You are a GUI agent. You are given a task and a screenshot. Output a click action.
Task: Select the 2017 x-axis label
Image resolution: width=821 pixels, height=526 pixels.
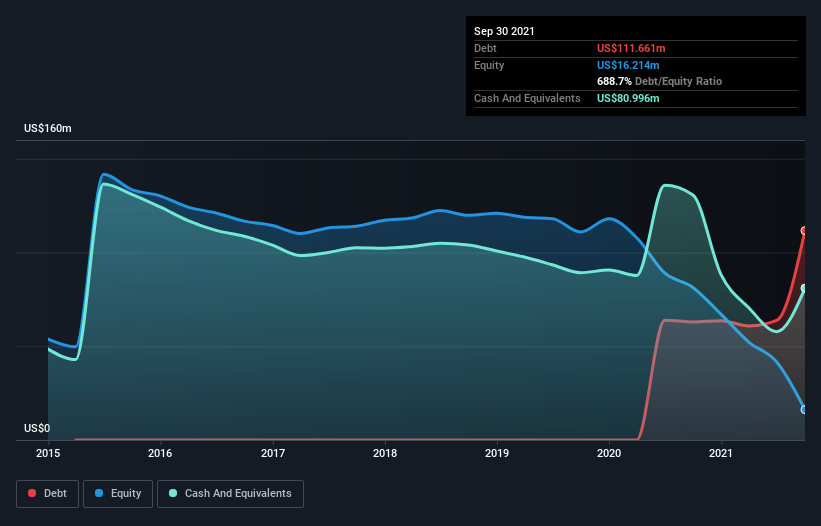coord(273,453)
